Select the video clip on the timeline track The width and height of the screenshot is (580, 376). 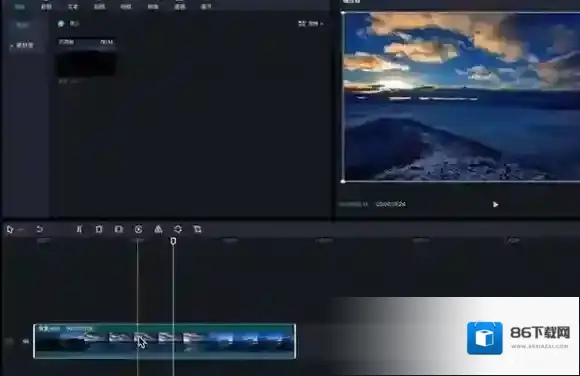point(165,341)
